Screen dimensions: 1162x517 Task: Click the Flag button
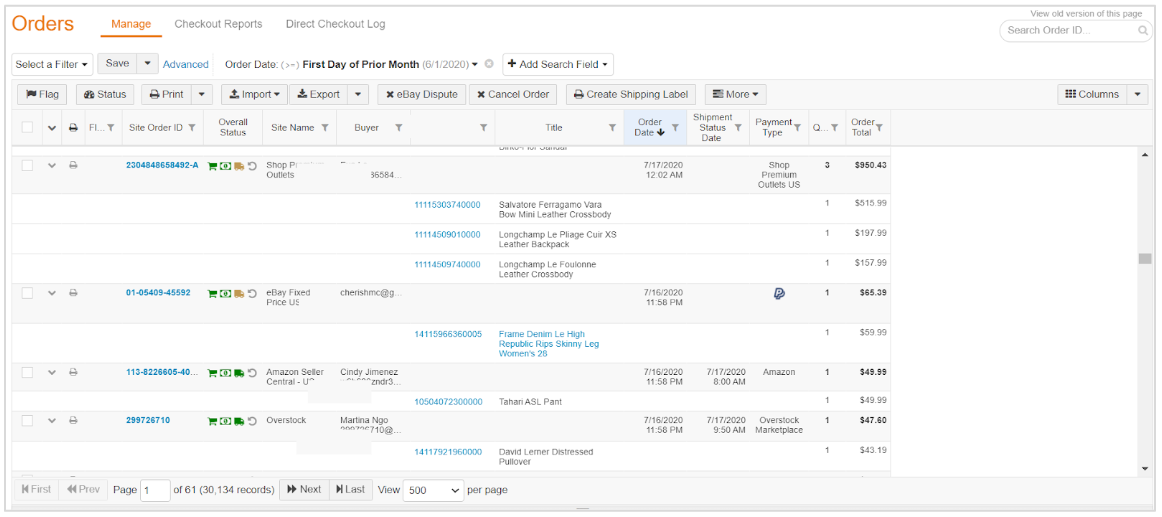42,94
